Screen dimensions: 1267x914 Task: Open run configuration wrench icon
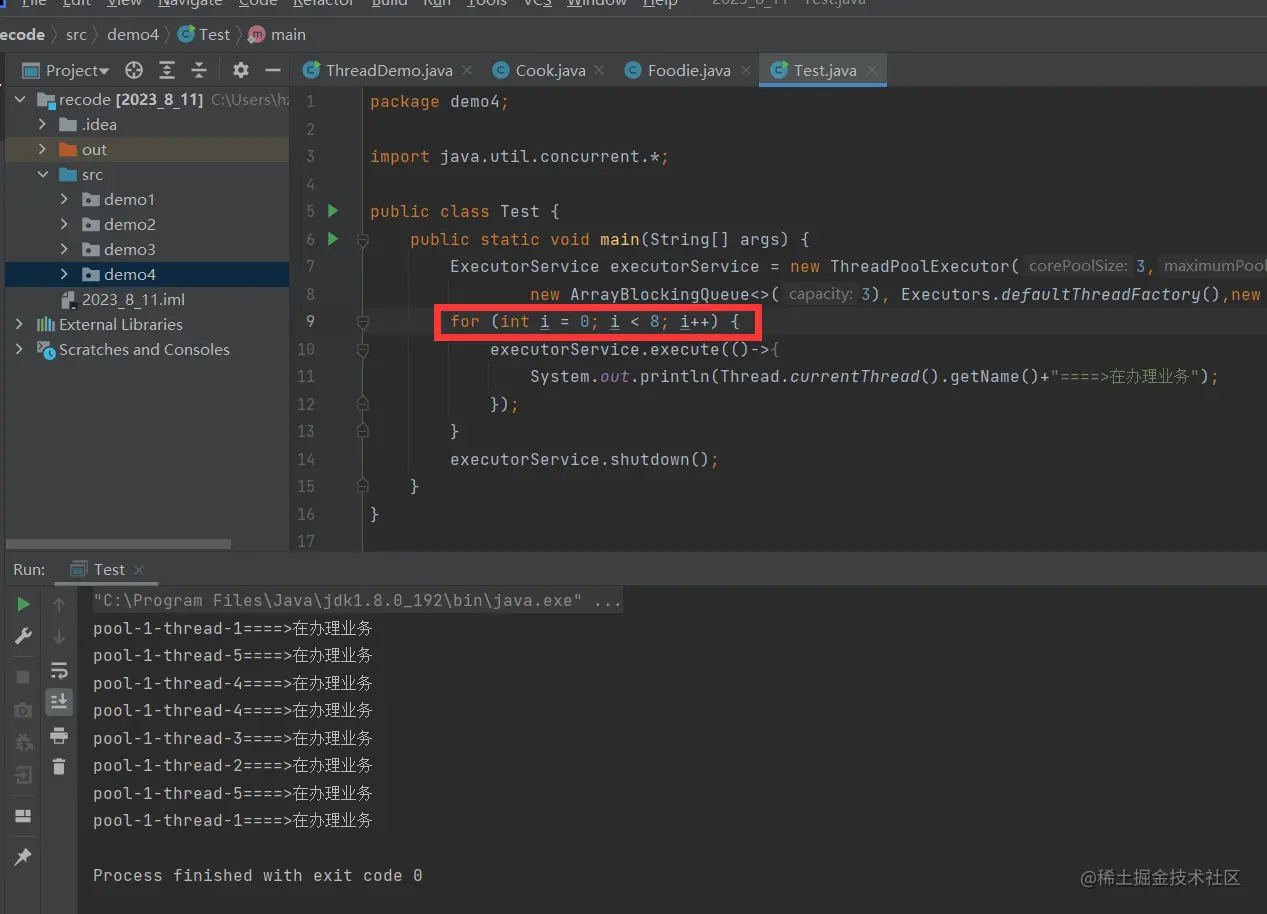(23, 636)
